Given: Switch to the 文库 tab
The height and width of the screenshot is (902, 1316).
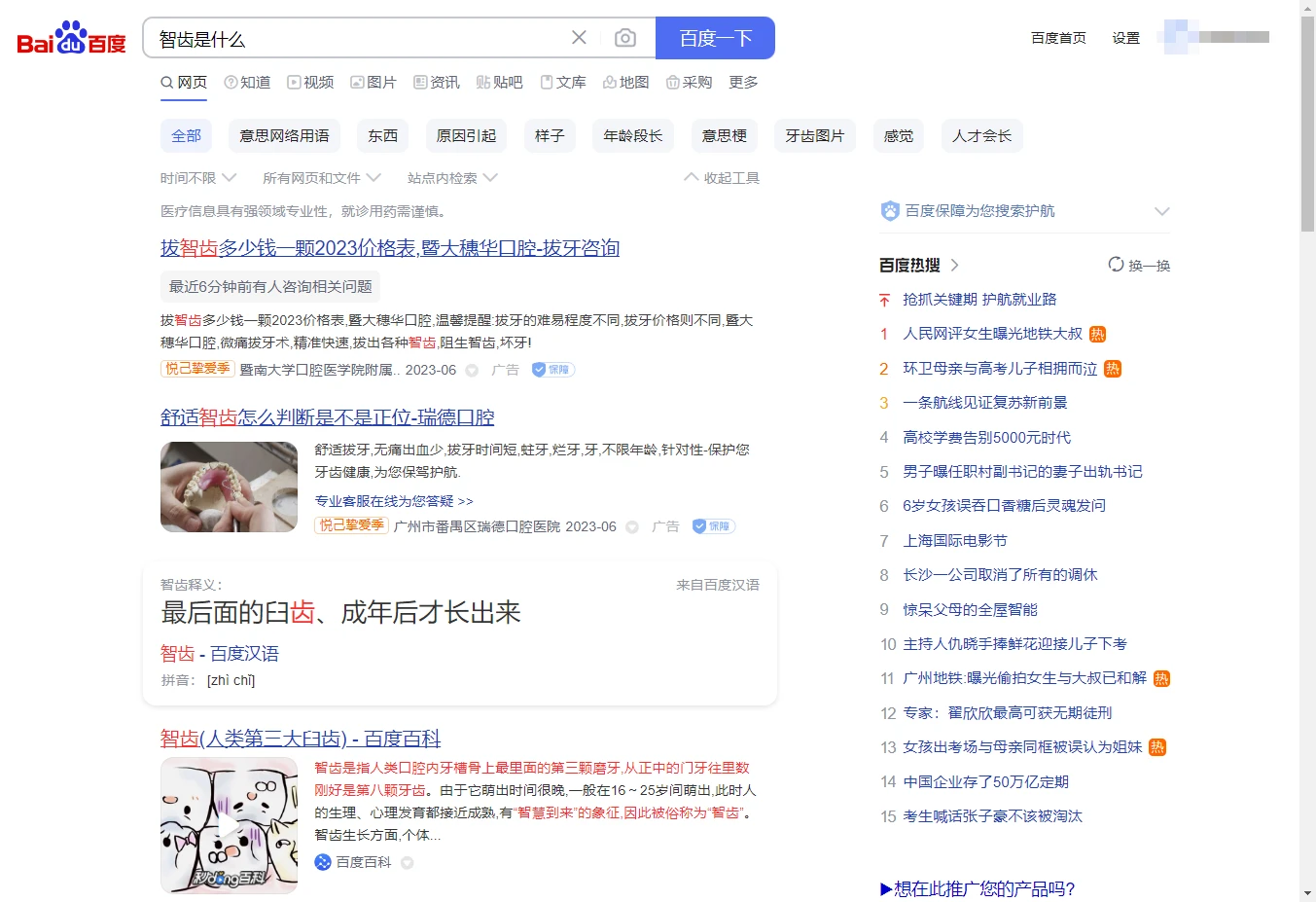Looking at the screenshot, I should pyautogui.click(x=563, y=83).
